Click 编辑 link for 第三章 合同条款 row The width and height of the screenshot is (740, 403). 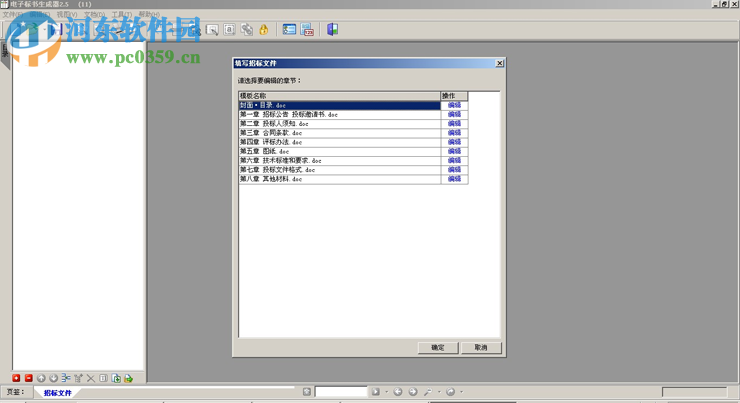point(454,133)
